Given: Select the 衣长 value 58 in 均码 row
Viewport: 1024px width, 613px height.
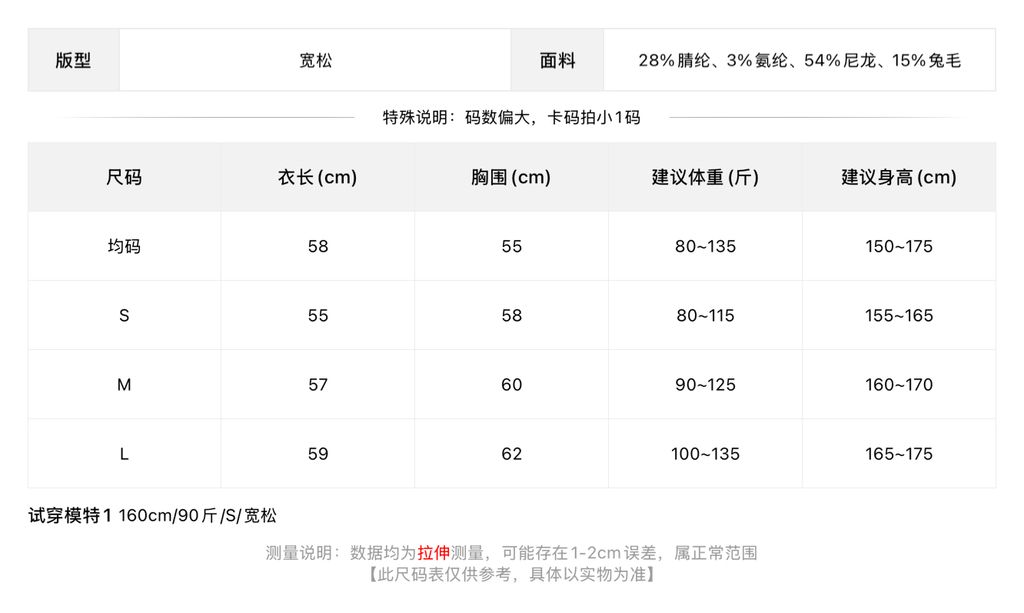Looking at the screenshot, I should point(318,246).
